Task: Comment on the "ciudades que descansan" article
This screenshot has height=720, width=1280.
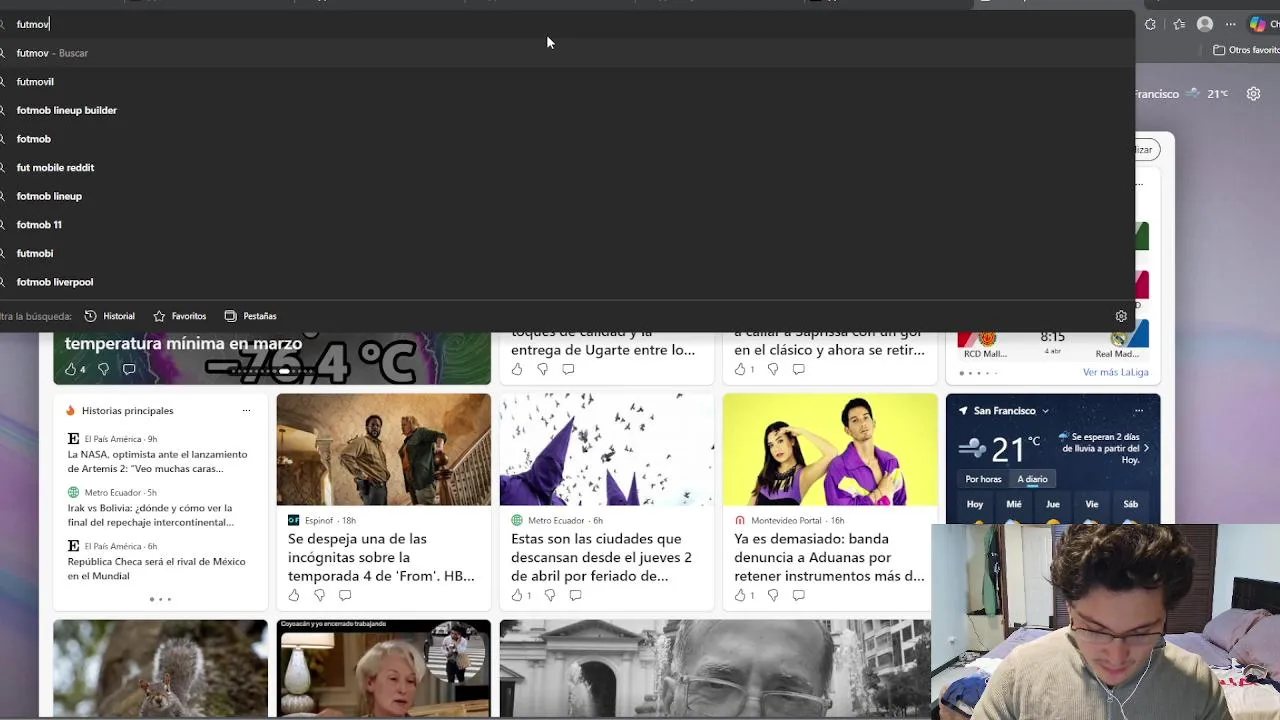Action: coord(575,595)
